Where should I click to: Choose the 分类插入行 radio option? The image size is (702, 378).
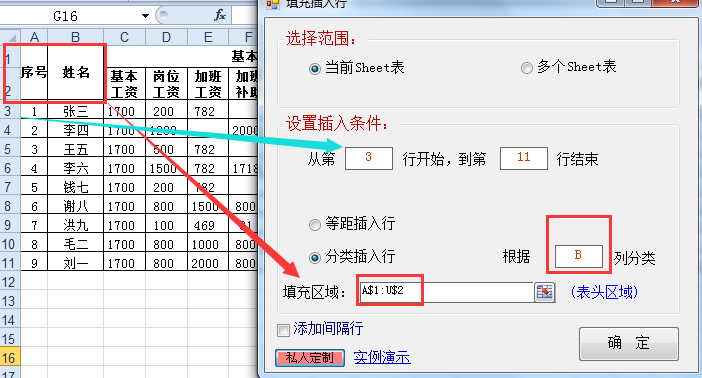[x=315, y=258]
